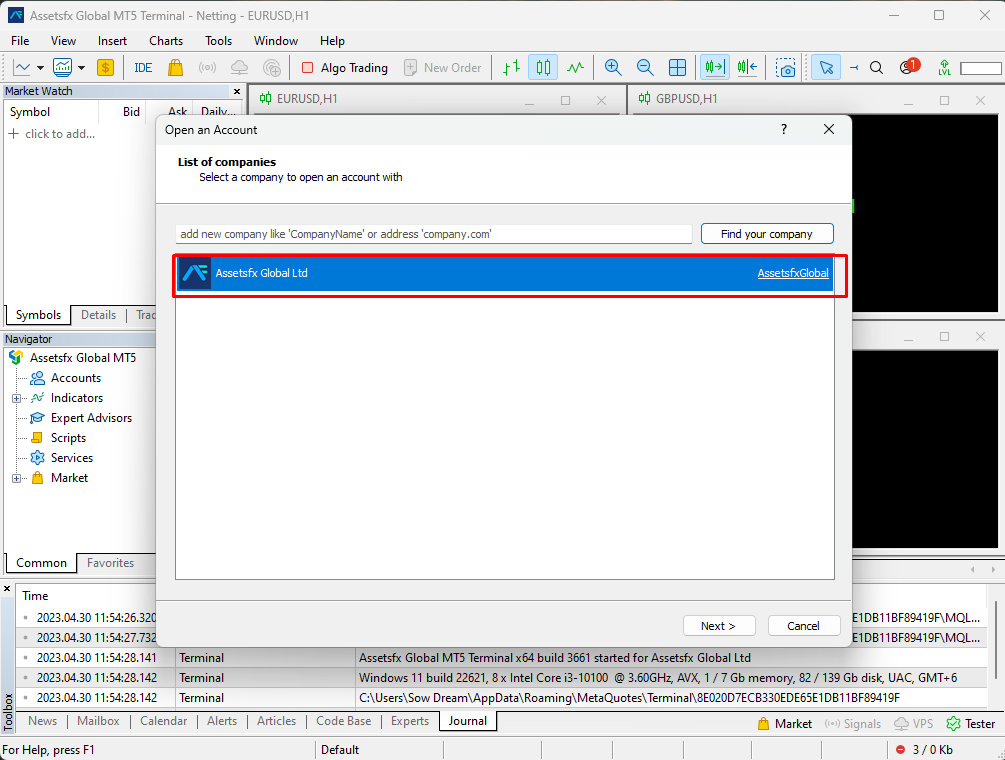This screenshot has height=760, width=1005.
Task: Switch to Navigator Favorites tab
Action: tap(110, 563)
